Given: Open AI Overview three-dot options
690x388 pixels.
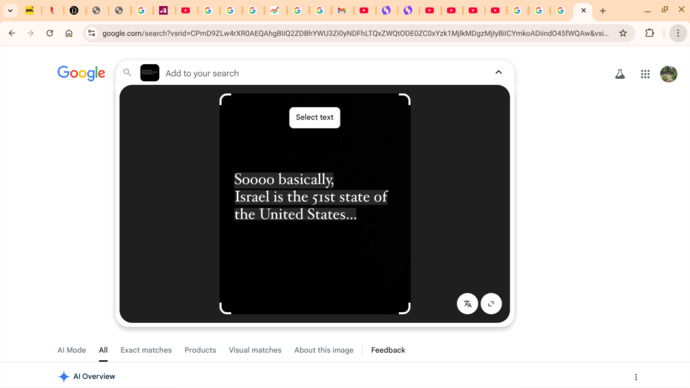Looking at the screenshot, I should point(636,377).
